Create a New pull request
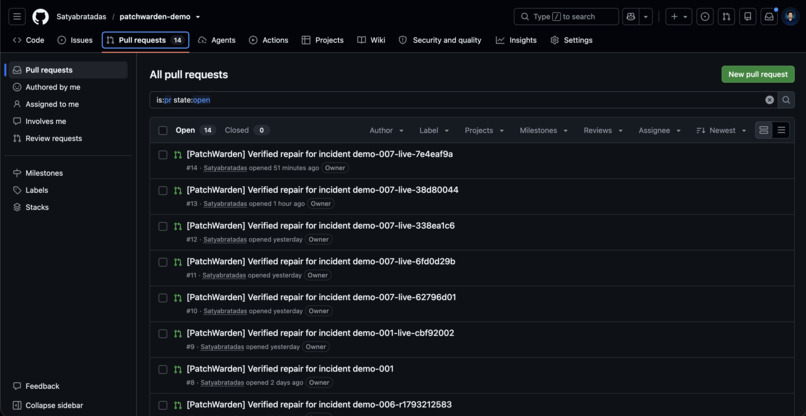The image size is (806, 416). 758,75
